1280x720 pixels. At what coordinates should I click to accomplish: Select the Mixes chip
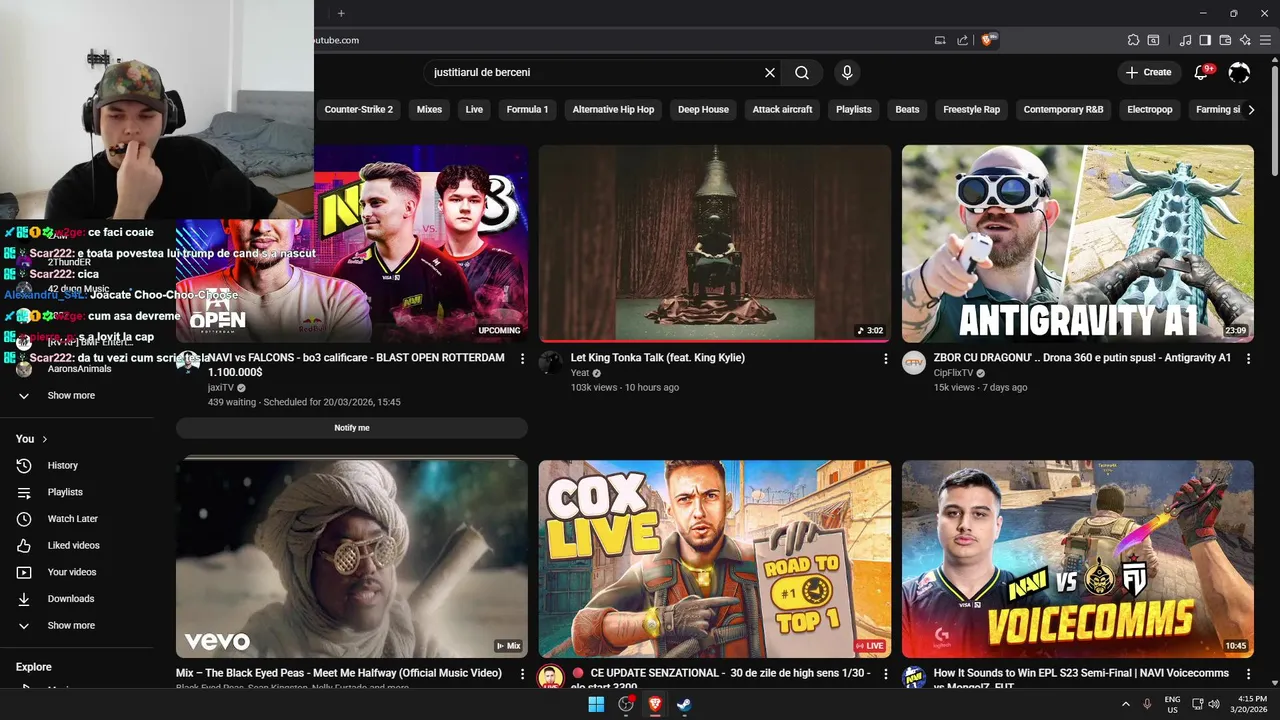click(x=429, y=109)
